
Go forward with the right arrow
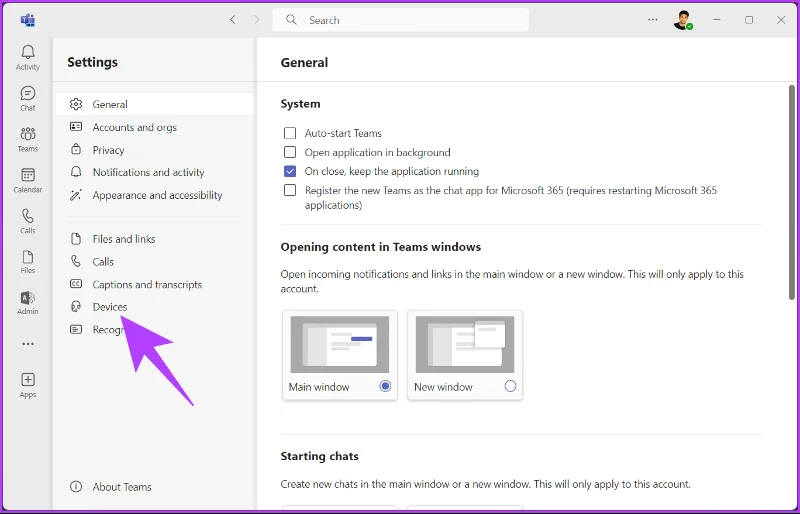pos(257,20)
